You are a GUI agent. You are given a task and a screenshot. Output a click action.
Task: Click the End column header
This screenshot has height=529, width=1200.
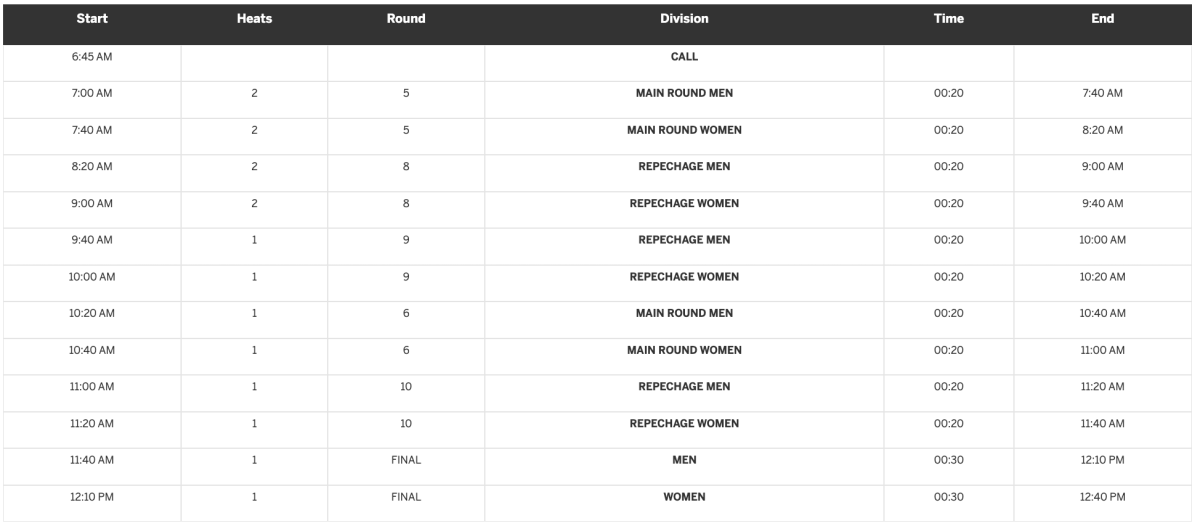(x=1102, y=18)
